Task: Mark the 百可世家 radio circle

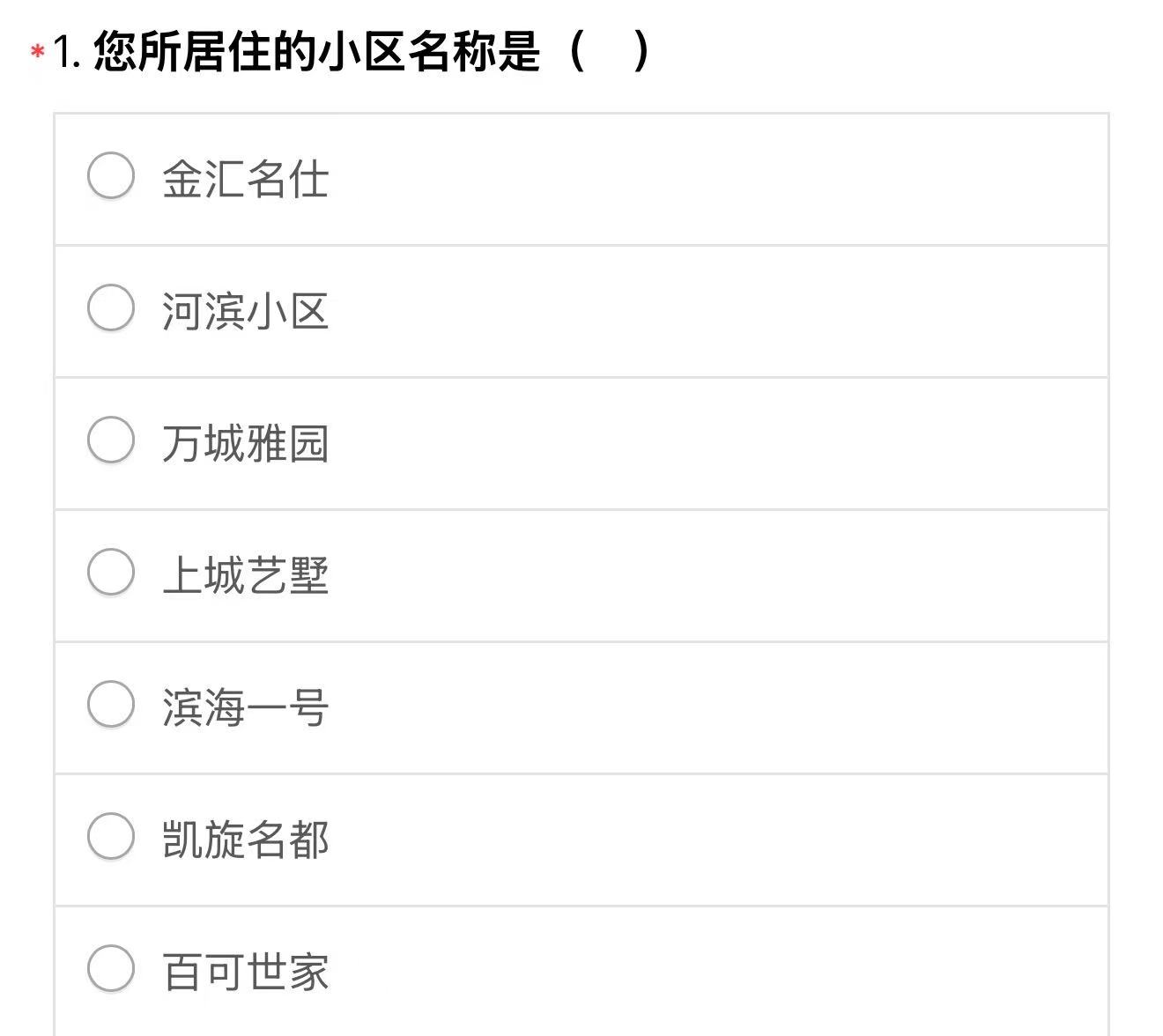Action: (x=111, y=968)
